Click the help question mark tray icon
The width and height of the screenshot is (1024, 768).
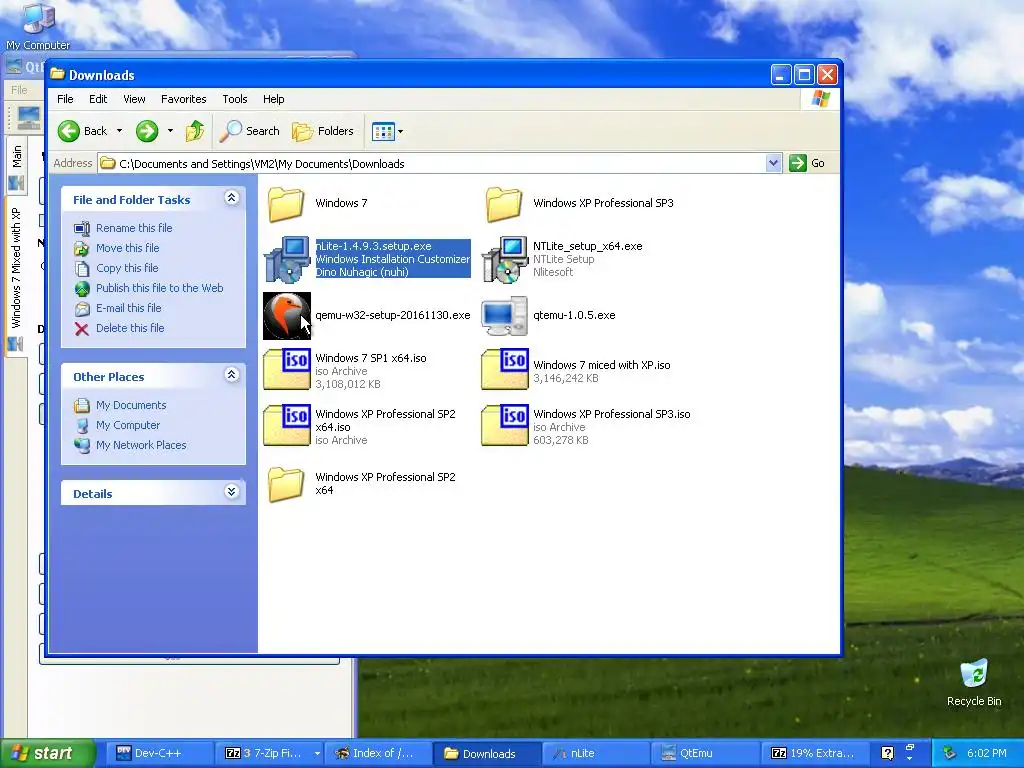click(x=887, y=754)
